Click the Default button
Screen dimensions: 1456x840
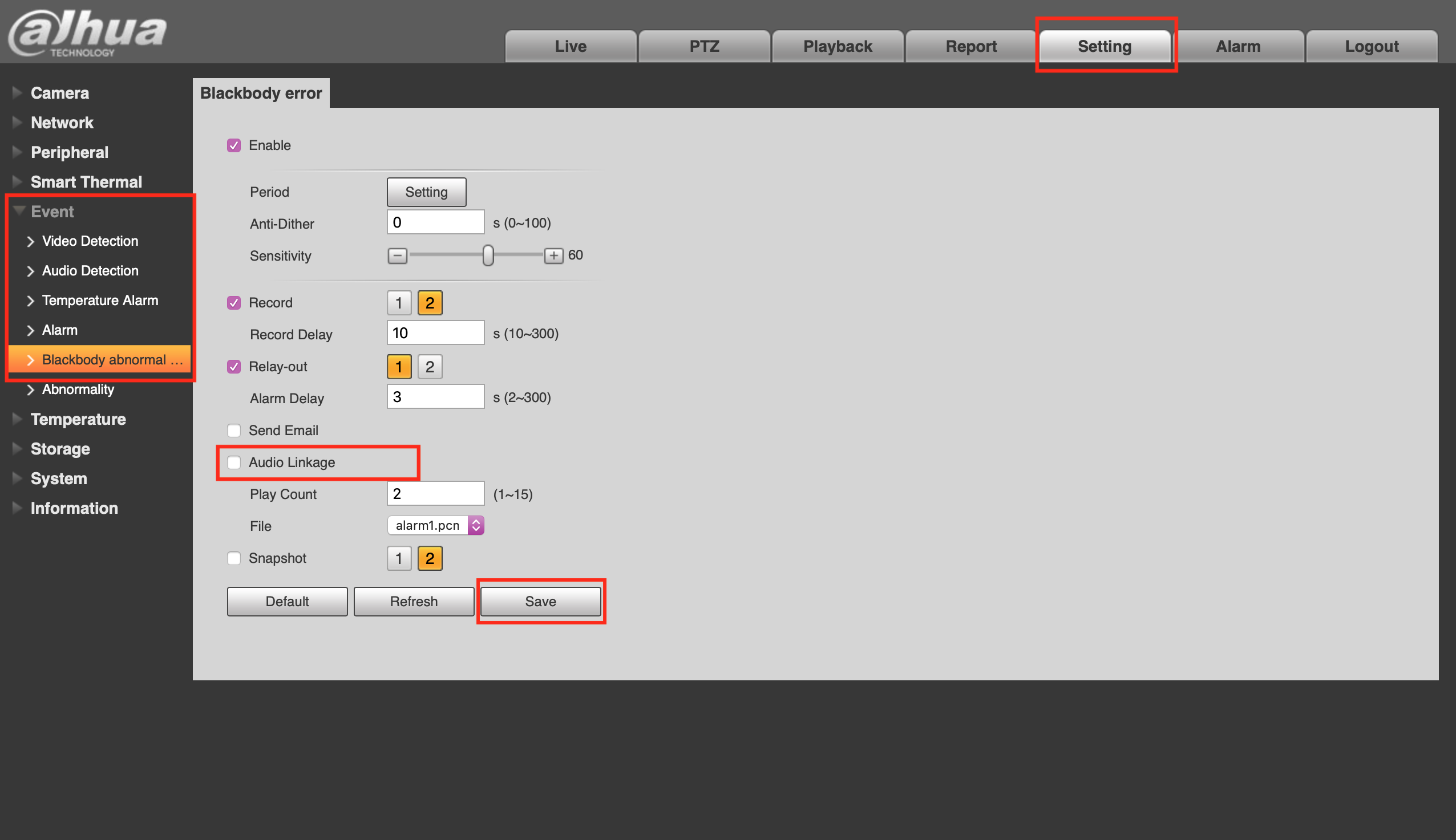(x=288, y=602)
